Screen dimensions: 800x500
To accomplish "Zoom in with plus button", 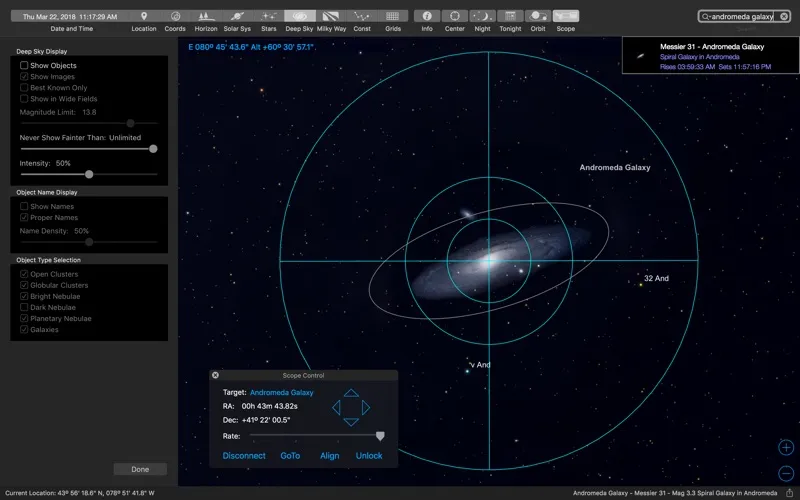I will click(786, 447).
